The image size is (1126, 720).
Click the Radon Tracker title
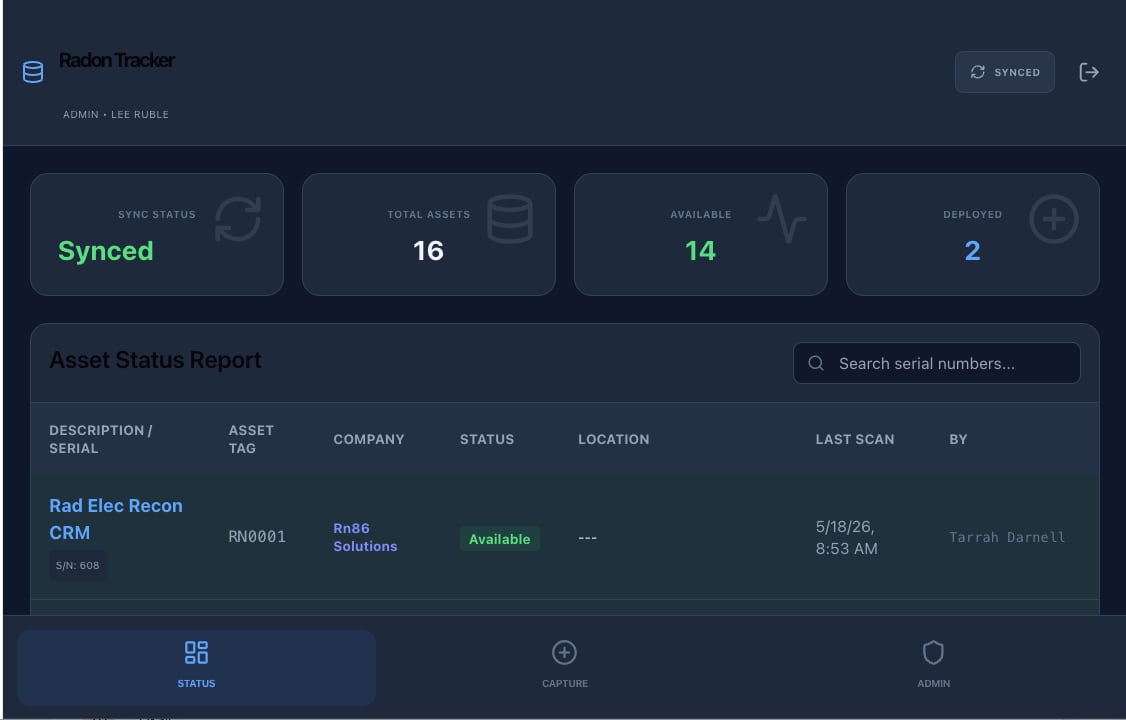117,60
